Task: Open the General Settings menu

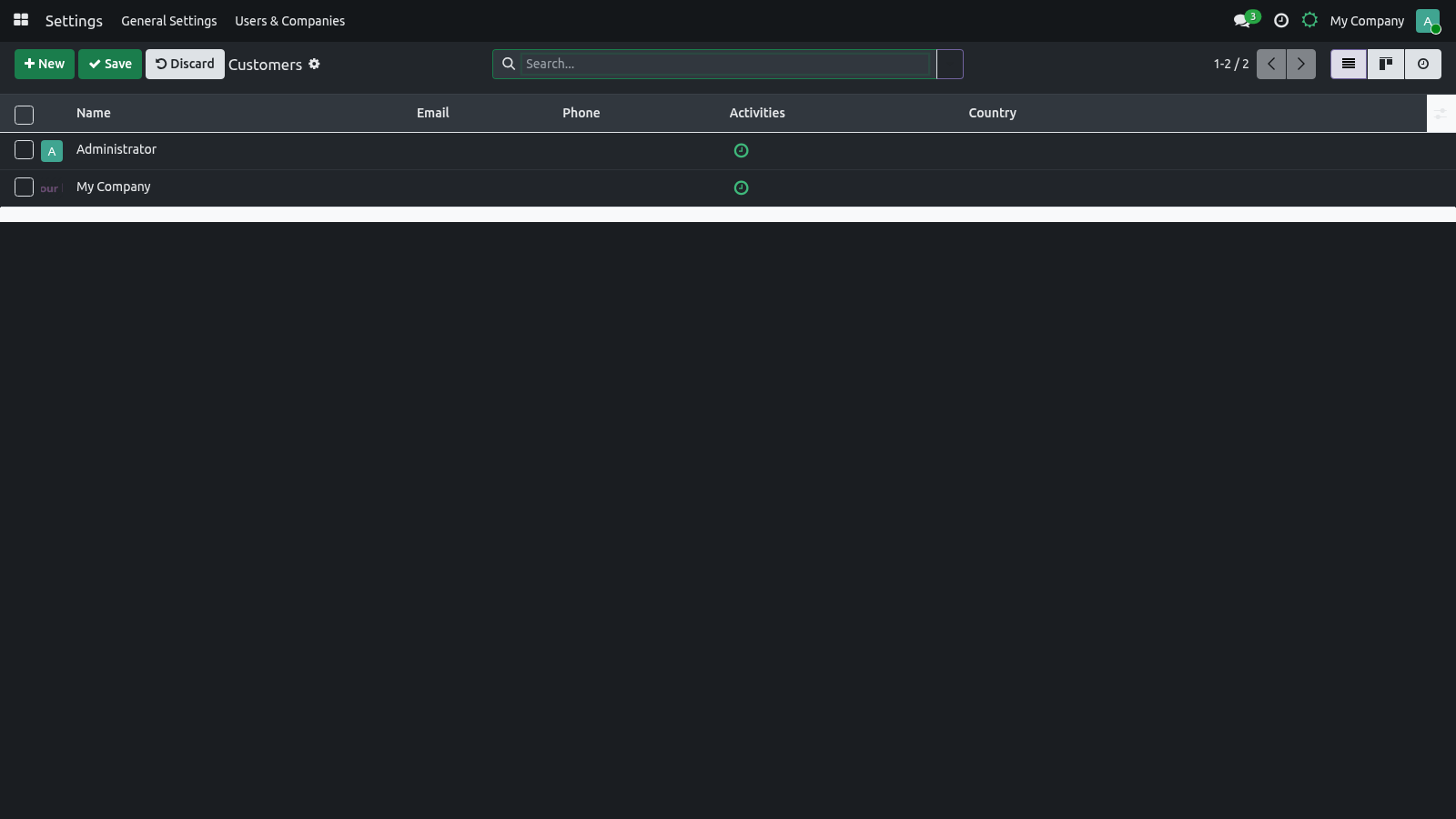Action: (169, 21)
